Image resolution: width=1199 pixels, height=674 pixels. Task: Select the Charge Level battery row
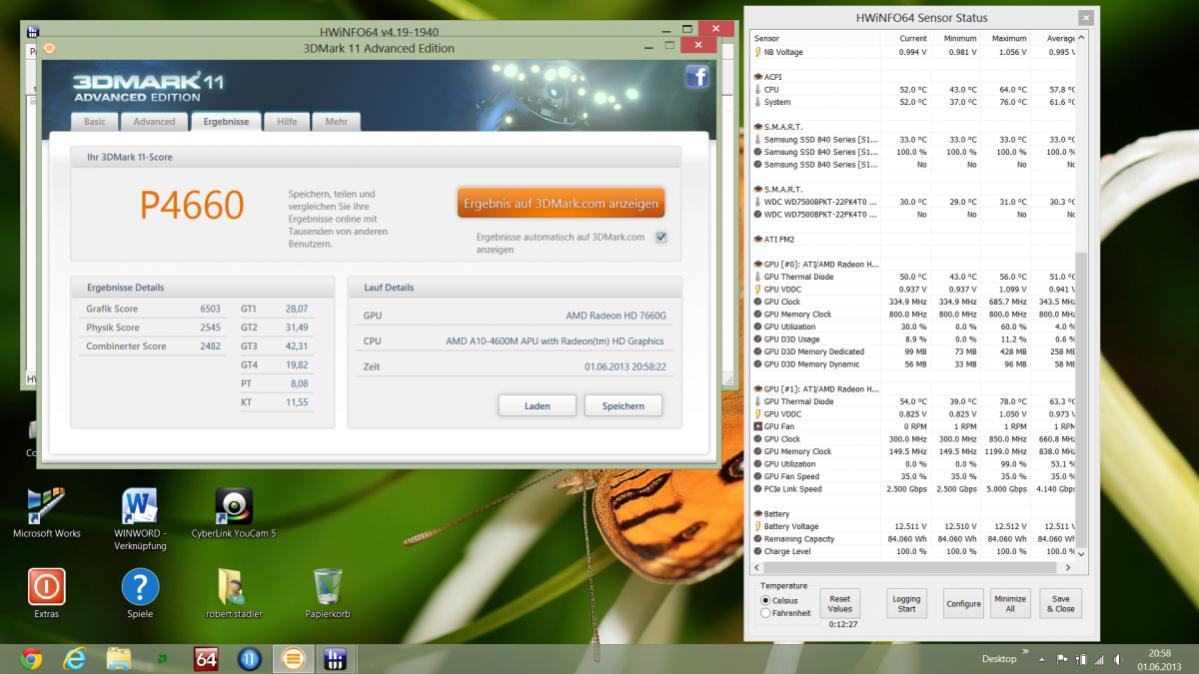tap(914, 551)
